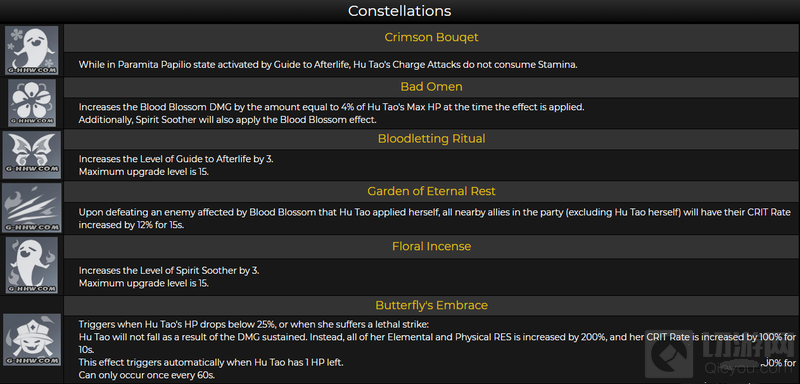Viewport: 800px width, 384px height.
Task: Click the Spirit Soother level increase text
Action: (x=169, y=271)
